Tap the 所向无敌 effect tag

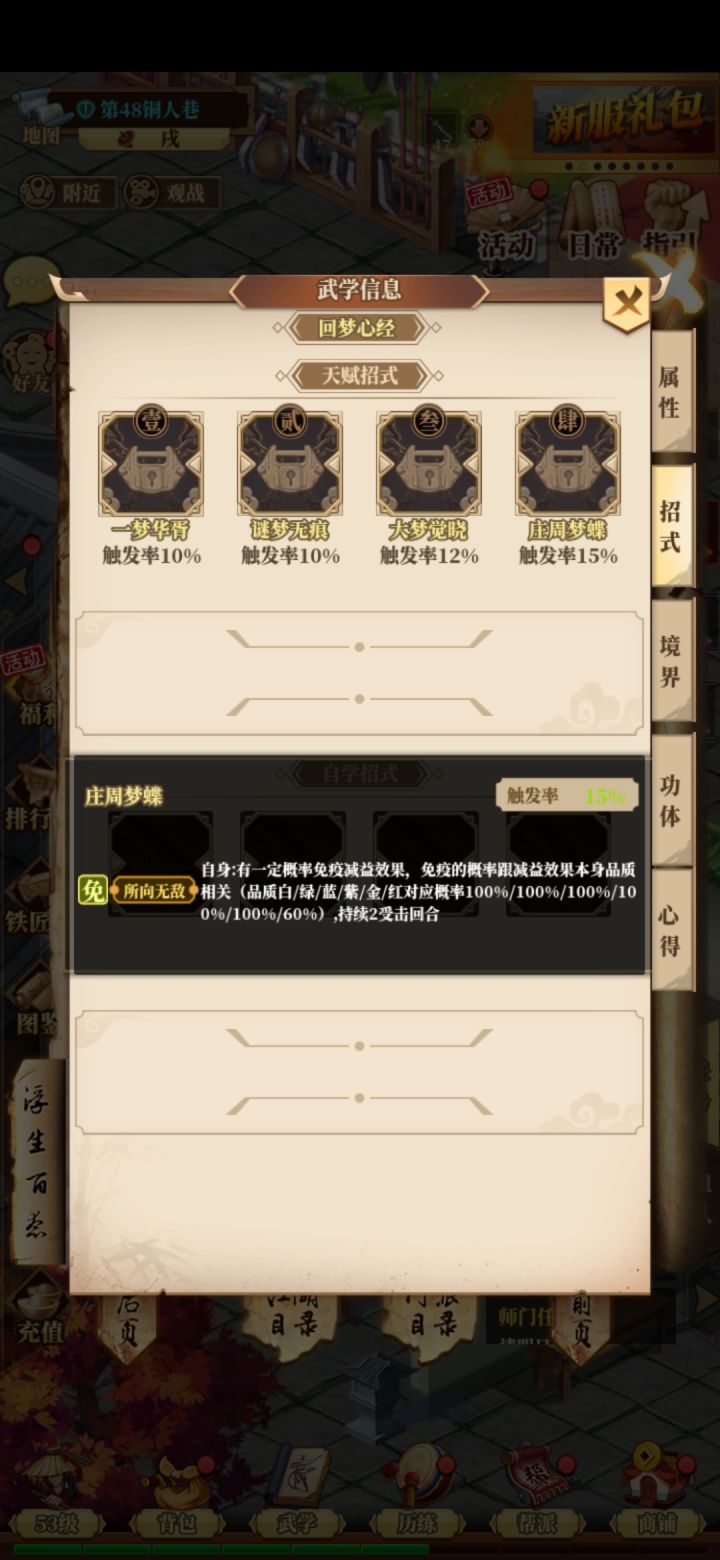click(x=153, y=890)
